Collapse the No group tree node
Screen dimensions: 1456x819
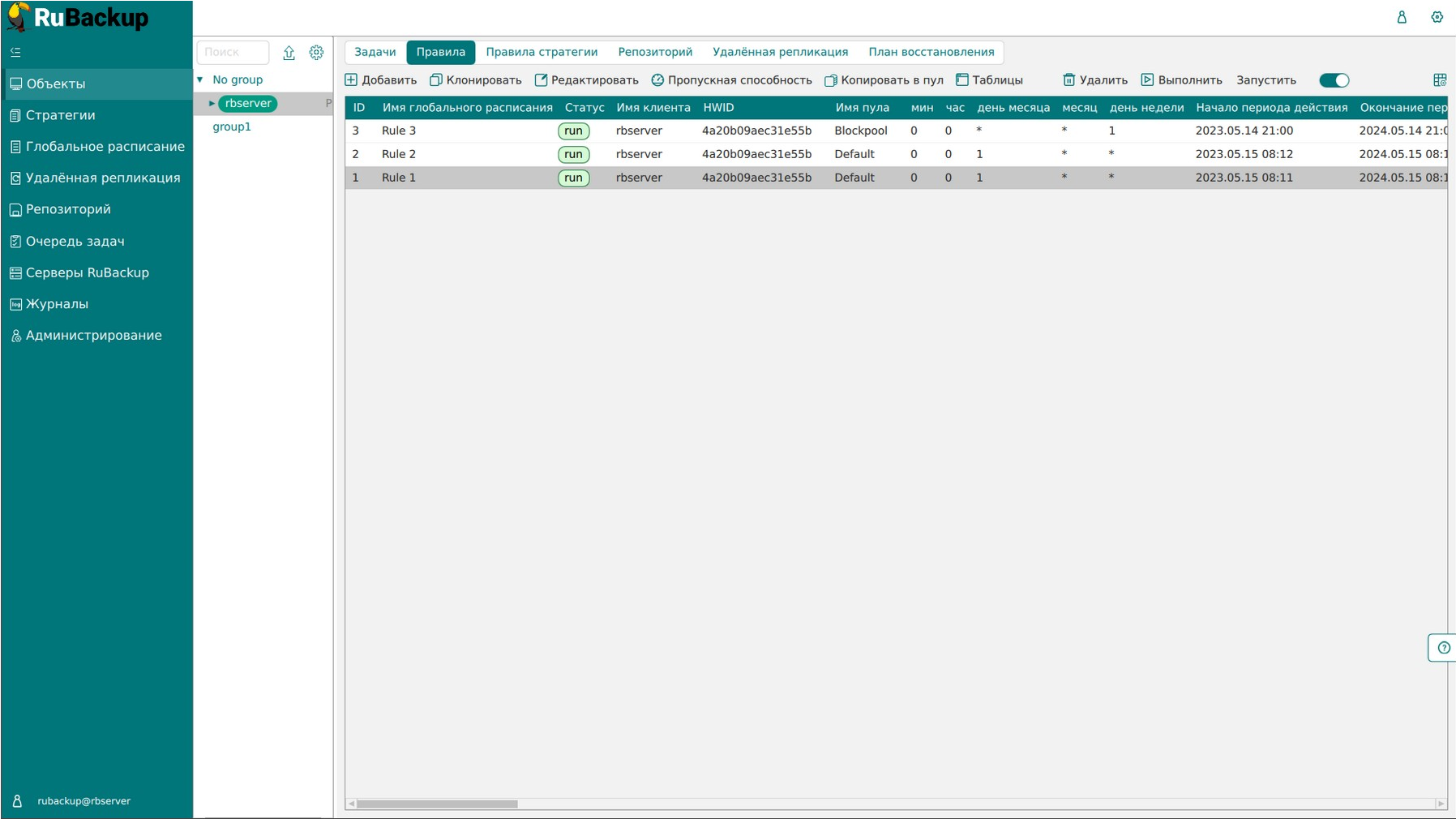[200, 79]
